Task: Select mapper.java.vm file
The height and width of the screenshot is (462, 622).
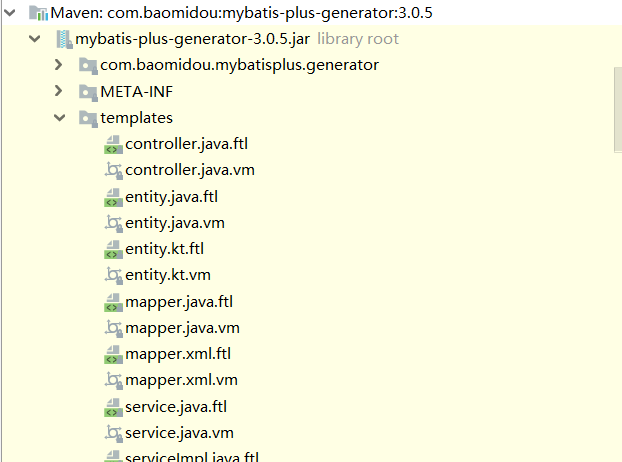Action: point(182,328)
